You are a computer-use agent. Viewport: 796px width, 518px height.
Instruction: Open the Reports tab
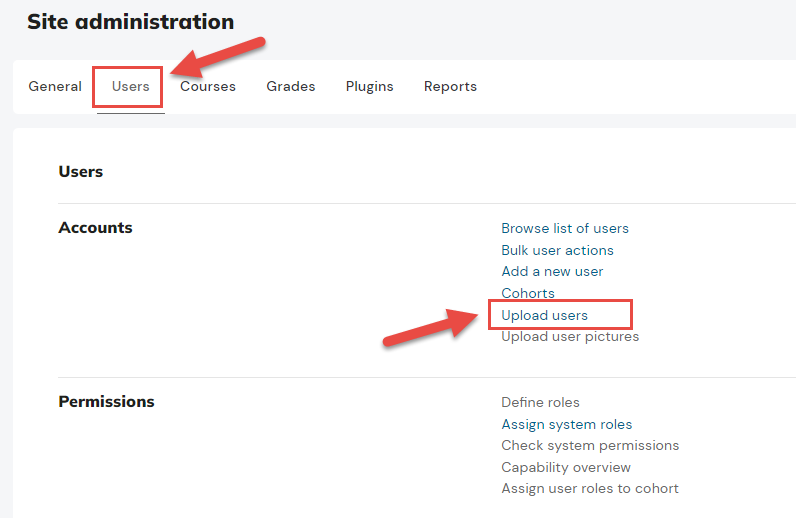(450, 86)
